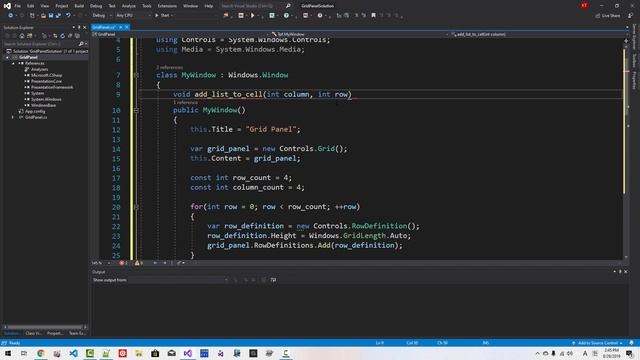This screenshot has width=640, height=360.
Task: Collapse the References node
Action: point(13,63)
